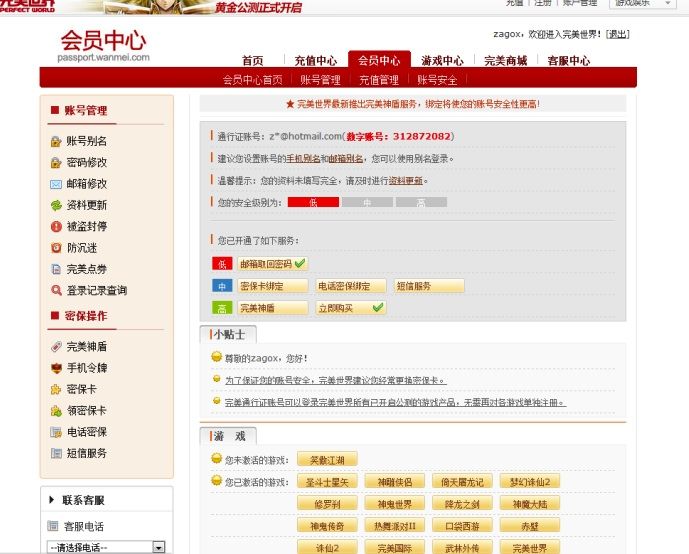Click the 密保卡 update tip link
This screenshot has width=689, height=554.
coord(336,380)
